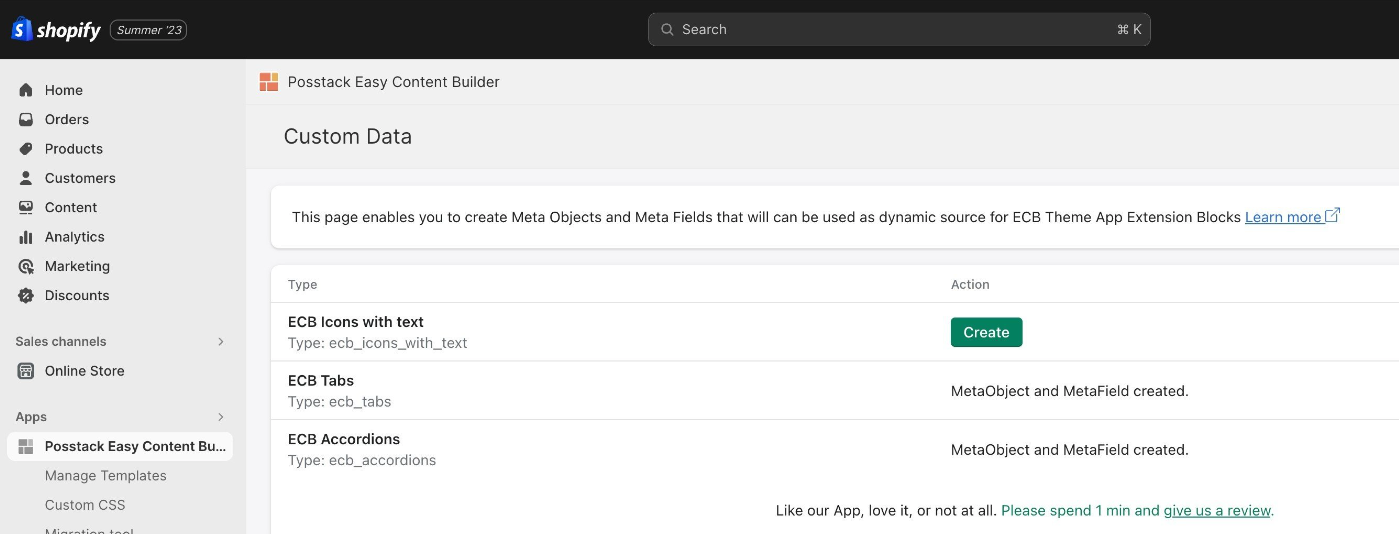Click the Analytics bar chart icon
1399x534 pixels.
pyautogui.click(x=26, y=237)
